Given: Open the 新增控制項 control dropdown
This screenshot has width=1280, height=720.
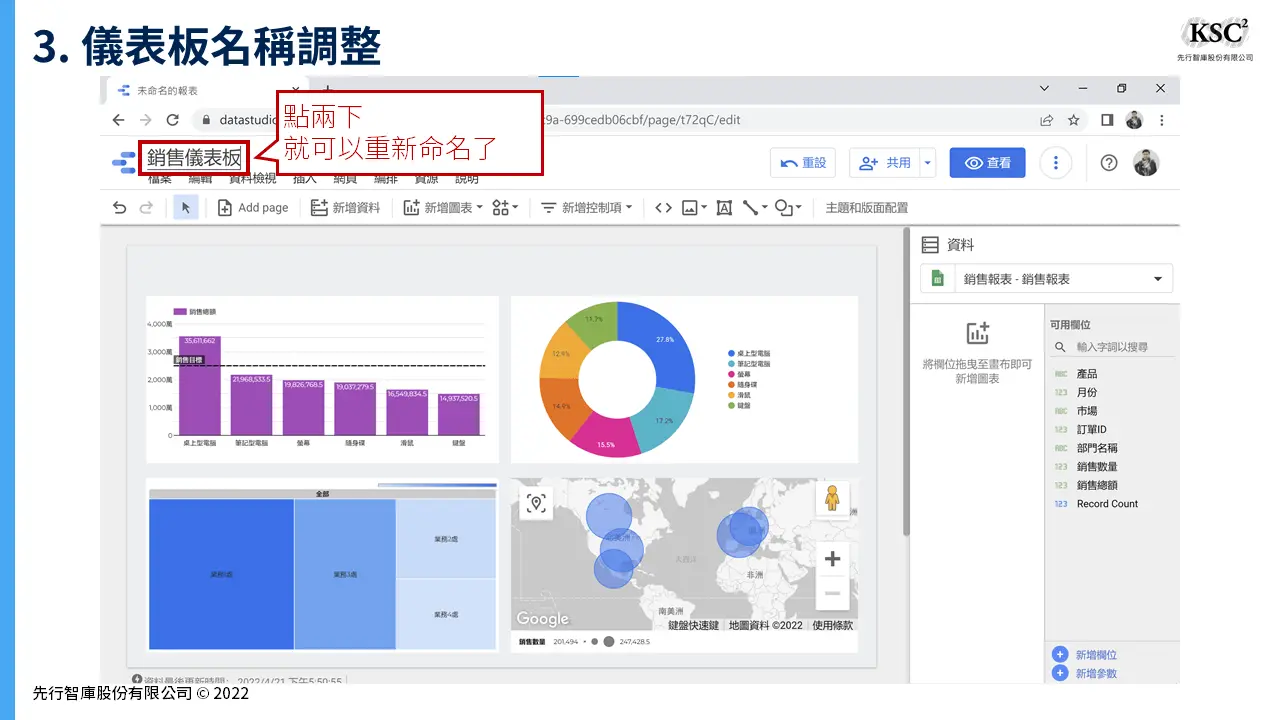Looking at the screenshot, I should point(586,207).
